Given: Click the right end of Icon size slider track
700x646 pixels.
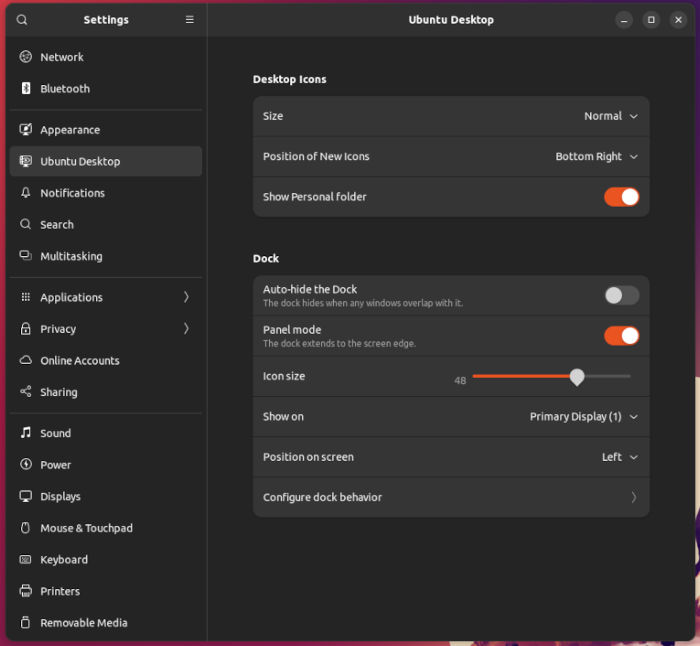Looking at the screenshot, I should pyautogui.click(x=629, y=376).
